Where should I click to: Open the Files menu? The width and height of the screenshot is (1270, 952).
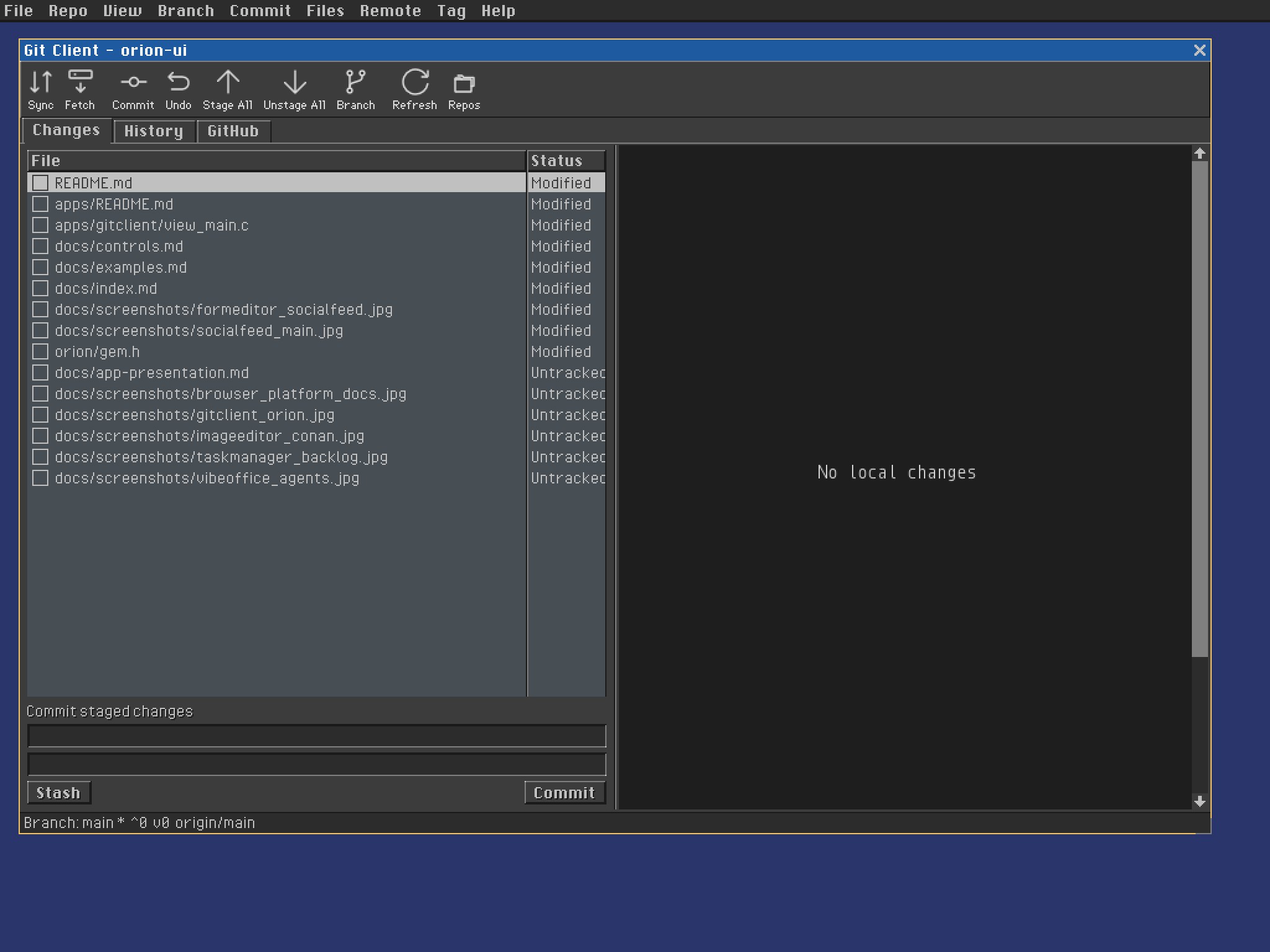coord(326,11)
